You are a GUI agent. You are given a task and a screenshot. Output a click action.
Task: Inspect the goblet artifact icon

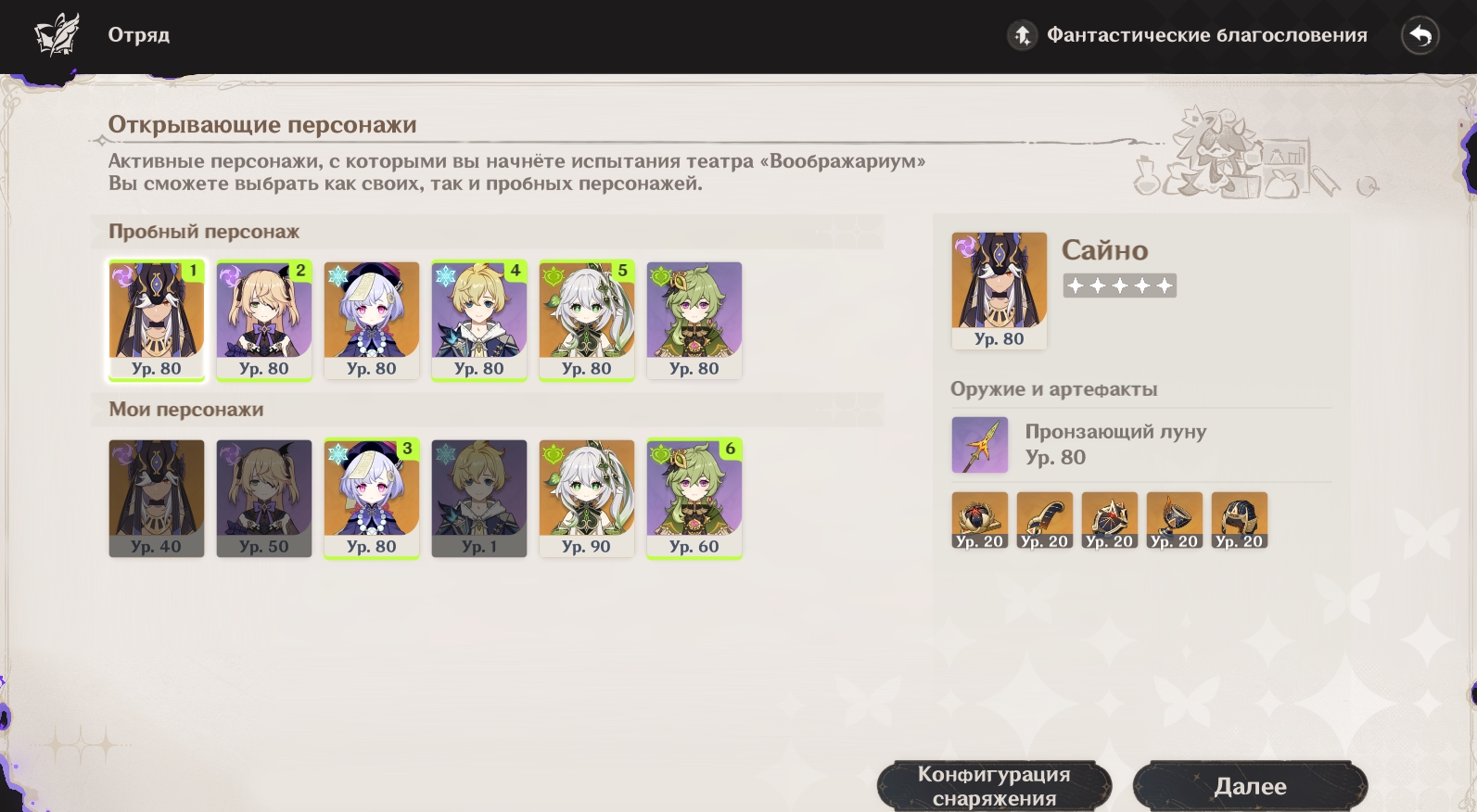point(1175,520)
